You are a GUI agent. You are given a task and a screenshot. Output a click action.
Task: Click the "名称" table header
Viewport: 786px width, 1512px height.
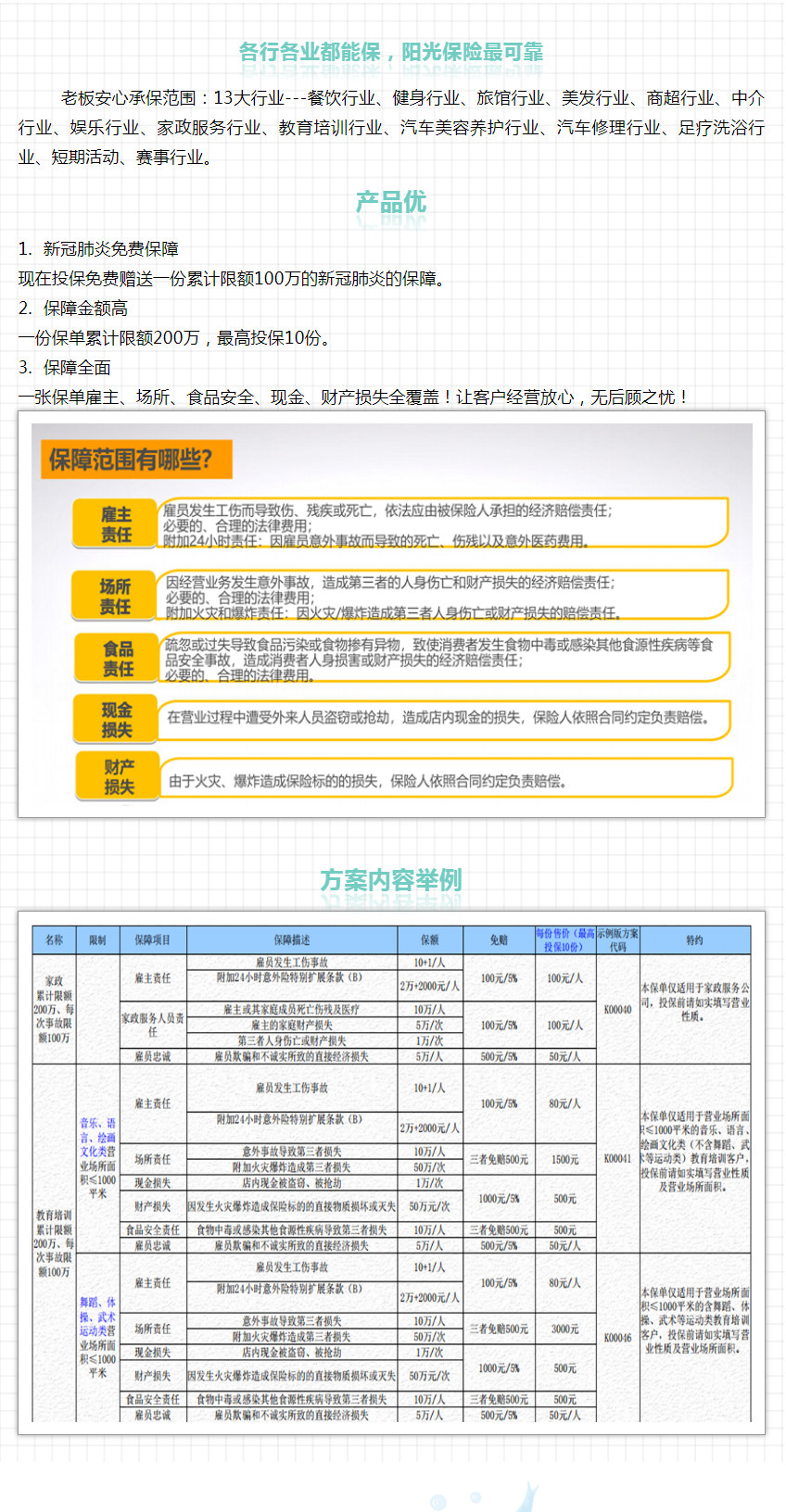point(55,939)
